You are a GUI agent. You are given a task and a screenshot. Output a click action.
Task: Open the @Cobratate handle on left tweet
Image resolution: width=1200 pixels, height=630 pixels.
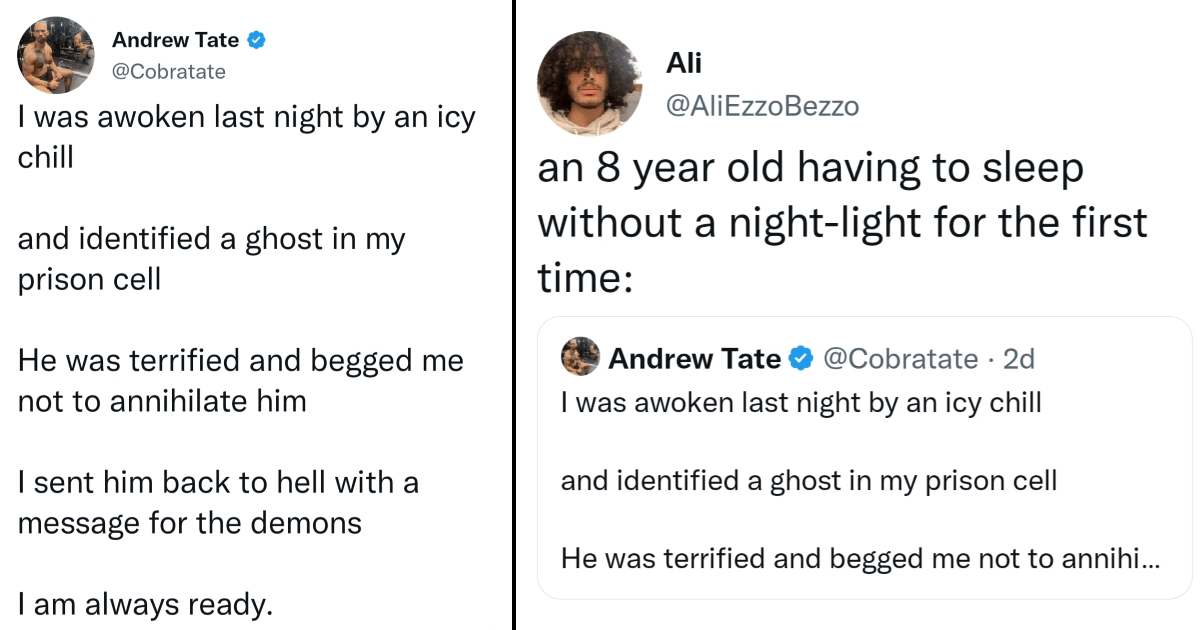click(169, 71)
